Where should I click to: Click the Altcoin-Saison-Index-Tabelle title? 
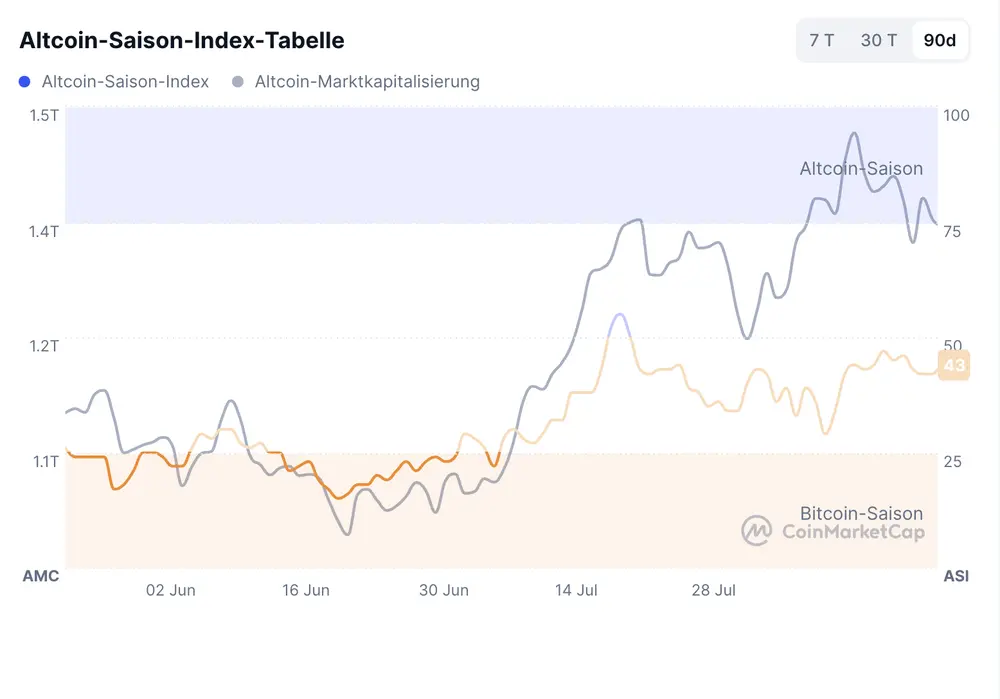(181, 40)
